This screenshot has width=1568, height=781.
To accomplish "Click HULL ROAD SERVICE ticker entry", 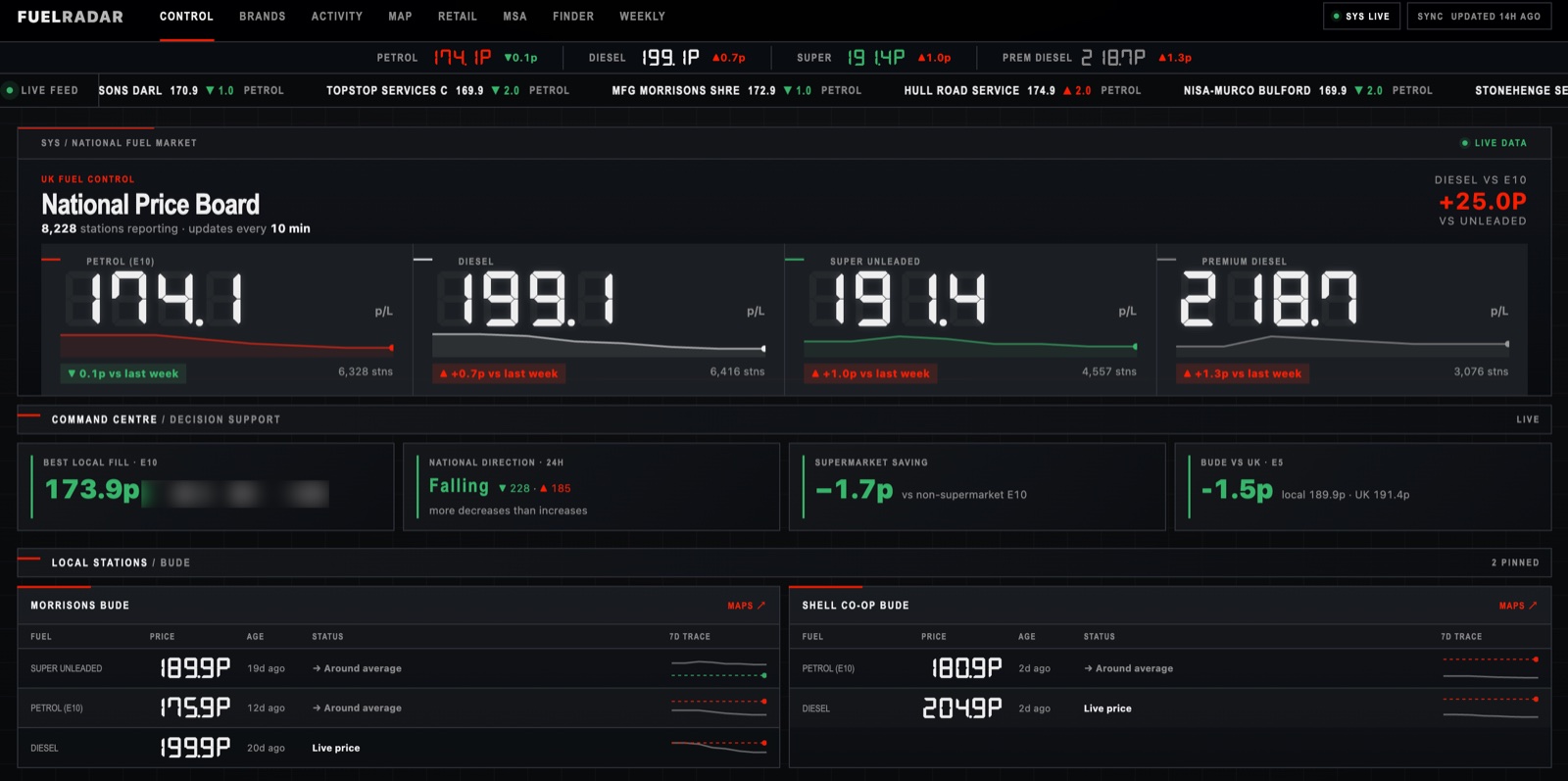I will pyautogui.click(x=1022, y=90).
